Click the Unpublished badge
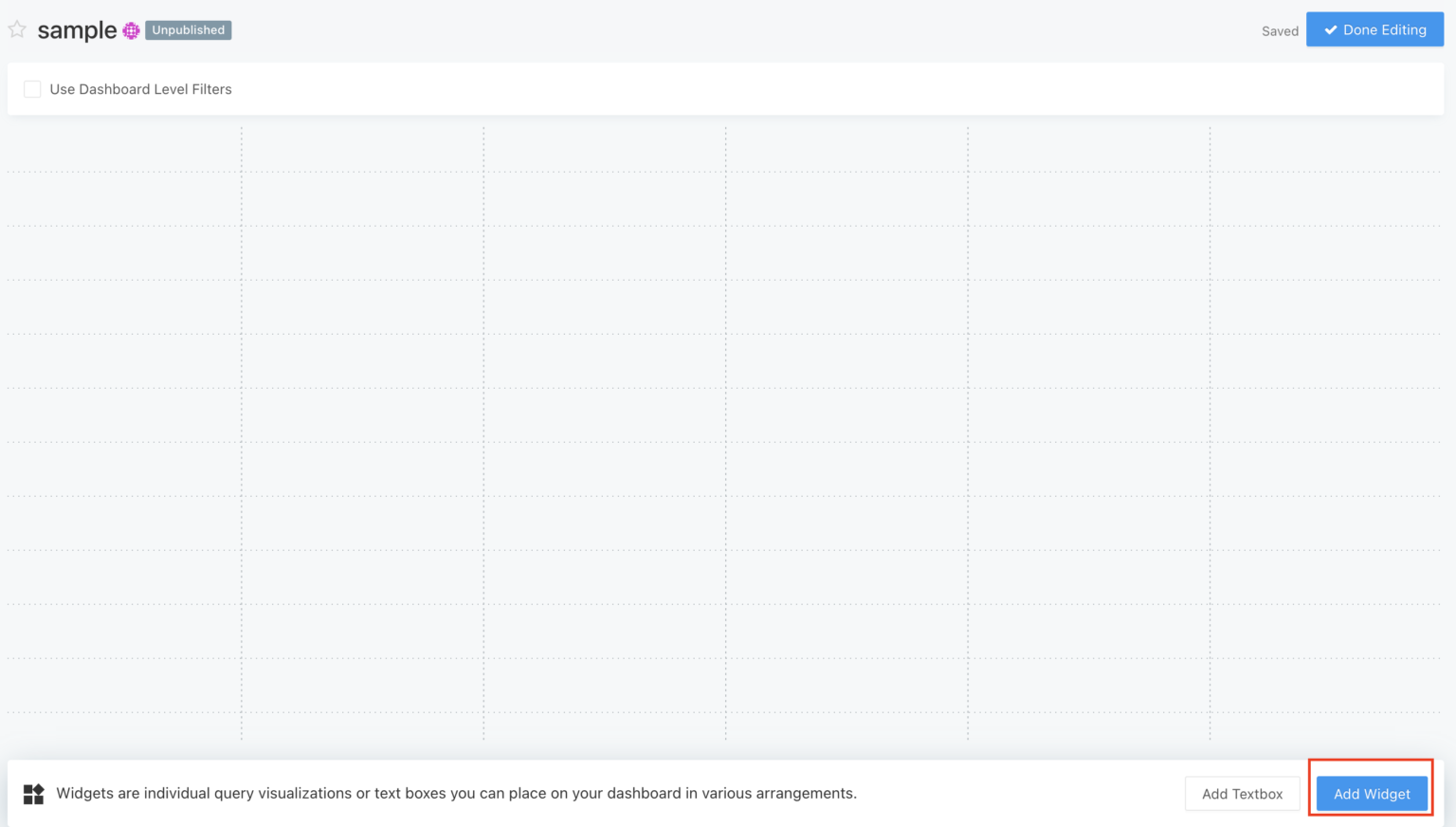Screen dimensions: 1456x827 188,30
